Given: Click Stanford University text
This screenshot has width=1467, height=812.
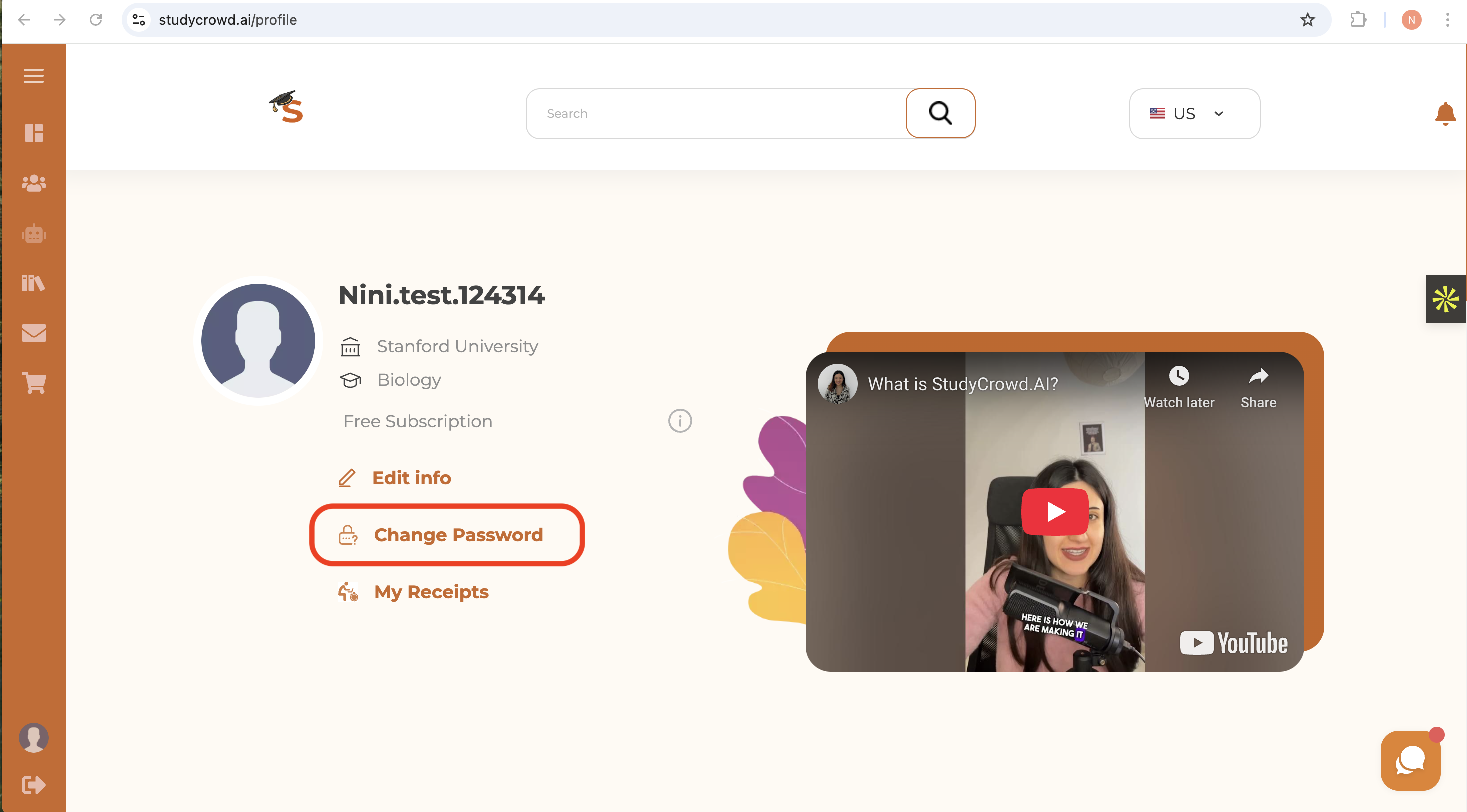Looking at the screenshot, I should (x=457, y=346).
